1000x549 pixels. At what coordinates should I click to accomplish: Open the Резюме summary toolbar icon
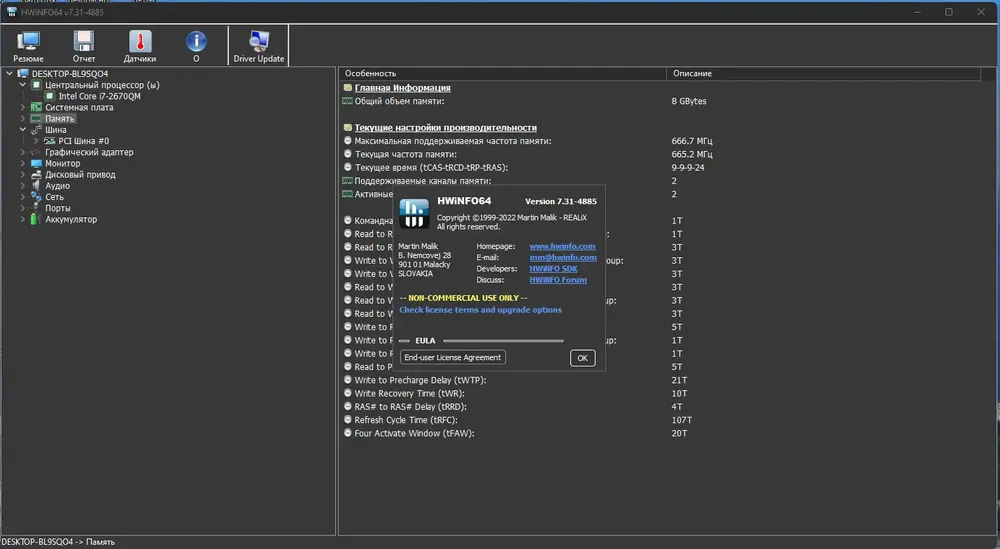click(x=28, y=47)
